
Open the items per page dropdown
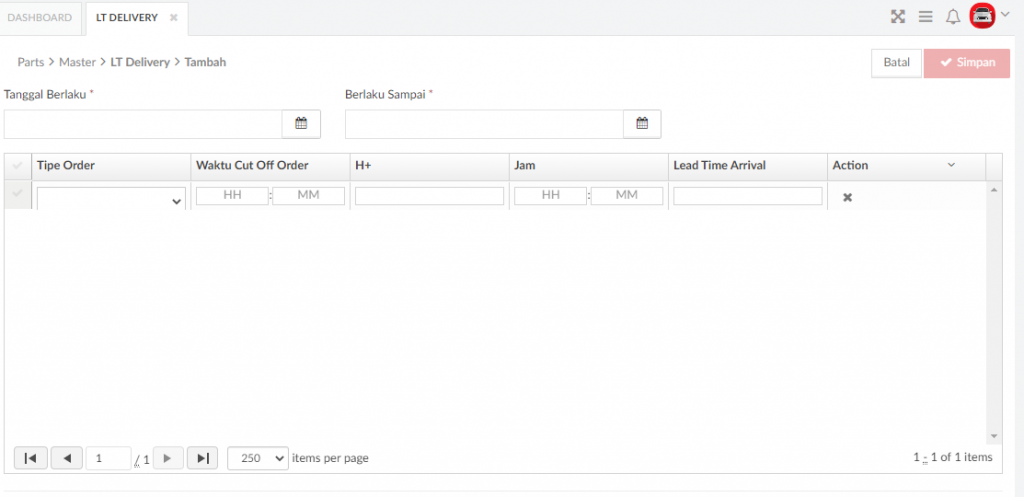coord(258,458)
